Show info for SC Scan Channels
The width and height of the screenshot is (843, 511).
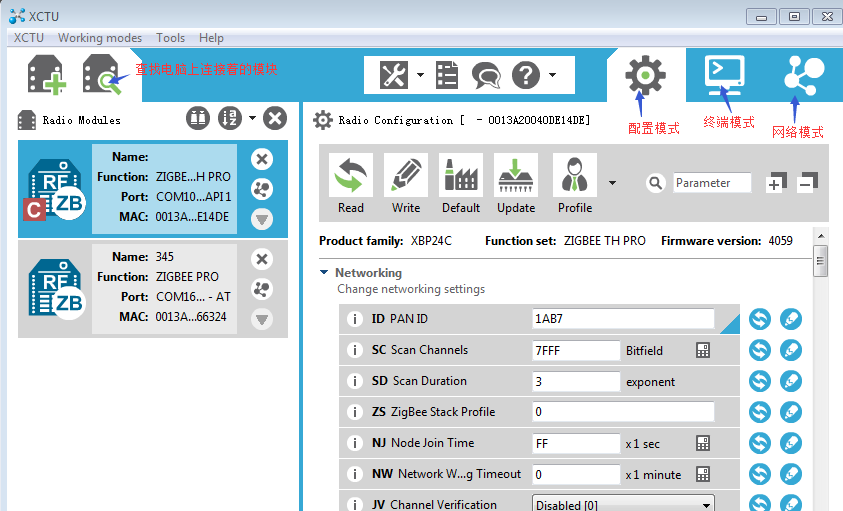(354, 350)
